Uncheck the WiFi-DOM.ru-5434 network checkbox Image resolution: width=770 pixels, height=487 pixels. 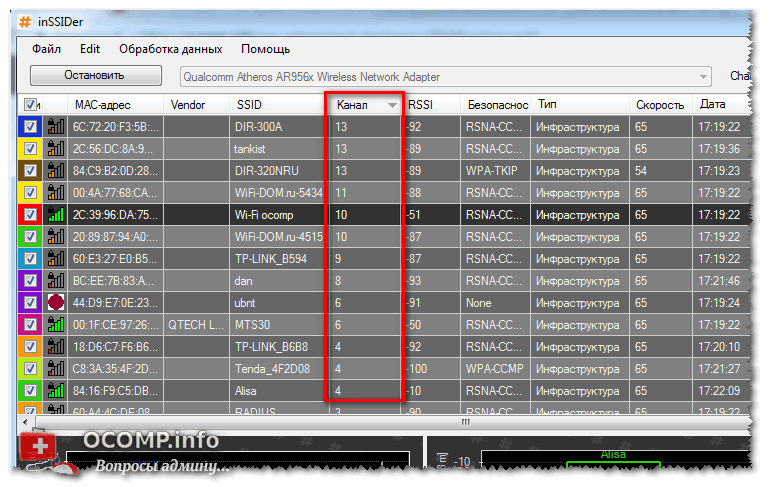click(30, 193)
